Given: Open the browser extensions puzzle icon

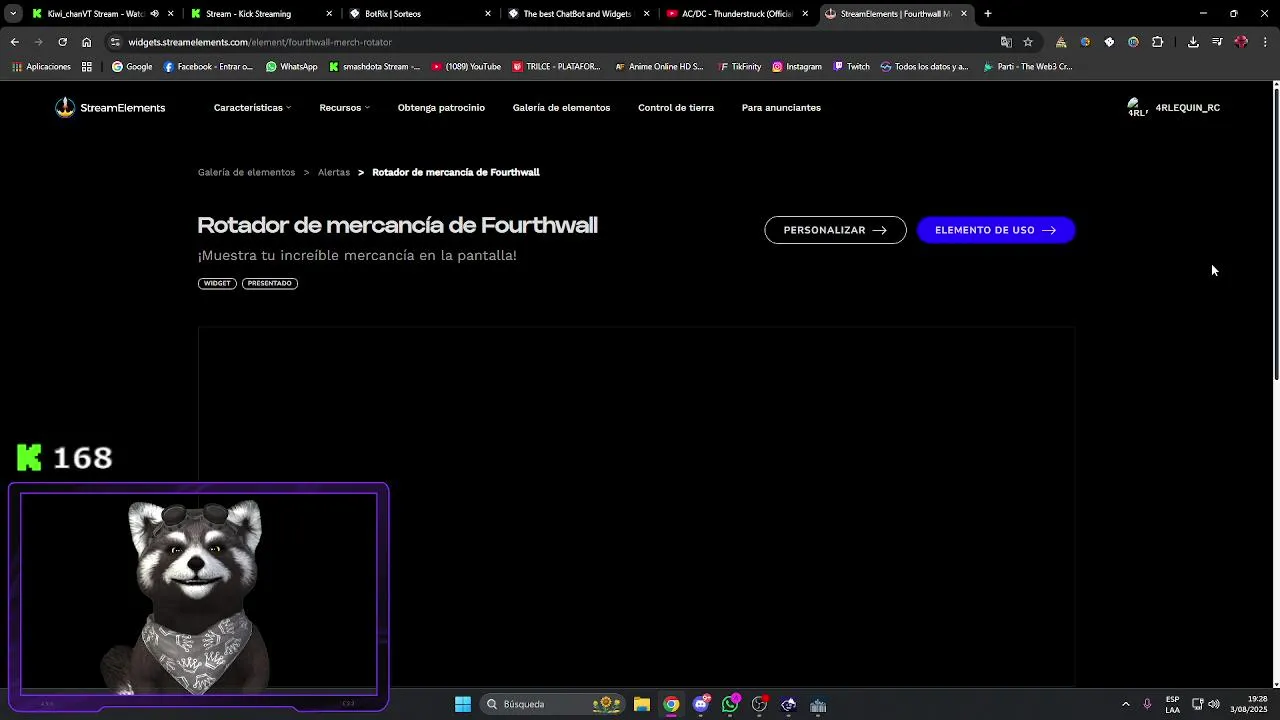Looking at the screenshot, I should [x=1157, y=42].
